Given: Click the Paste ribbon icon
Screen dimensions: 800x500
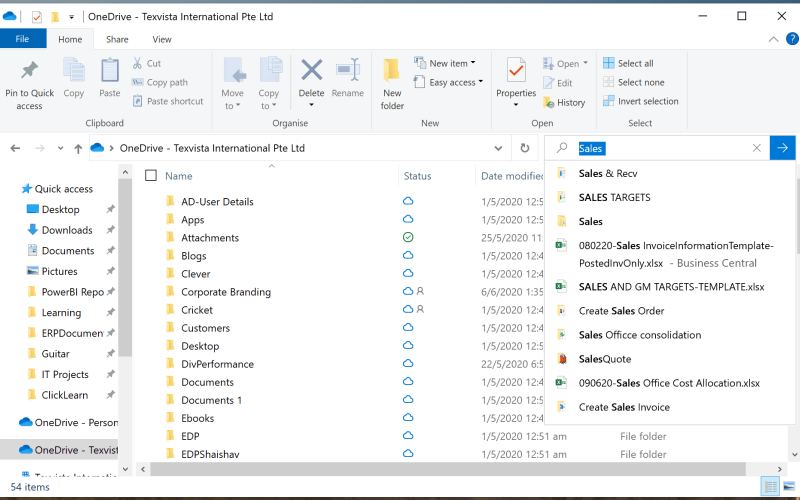Looking at the screenshot, I should click(x=110, y=70).
